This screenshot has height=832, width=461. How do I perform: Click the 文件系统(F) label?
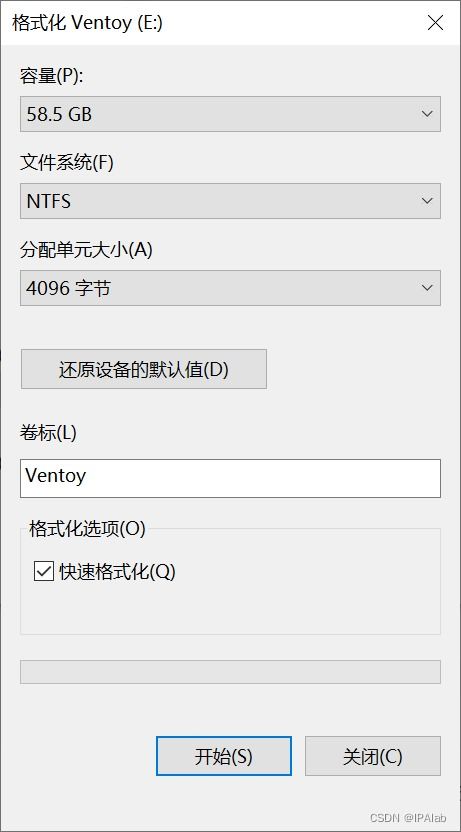67,162
